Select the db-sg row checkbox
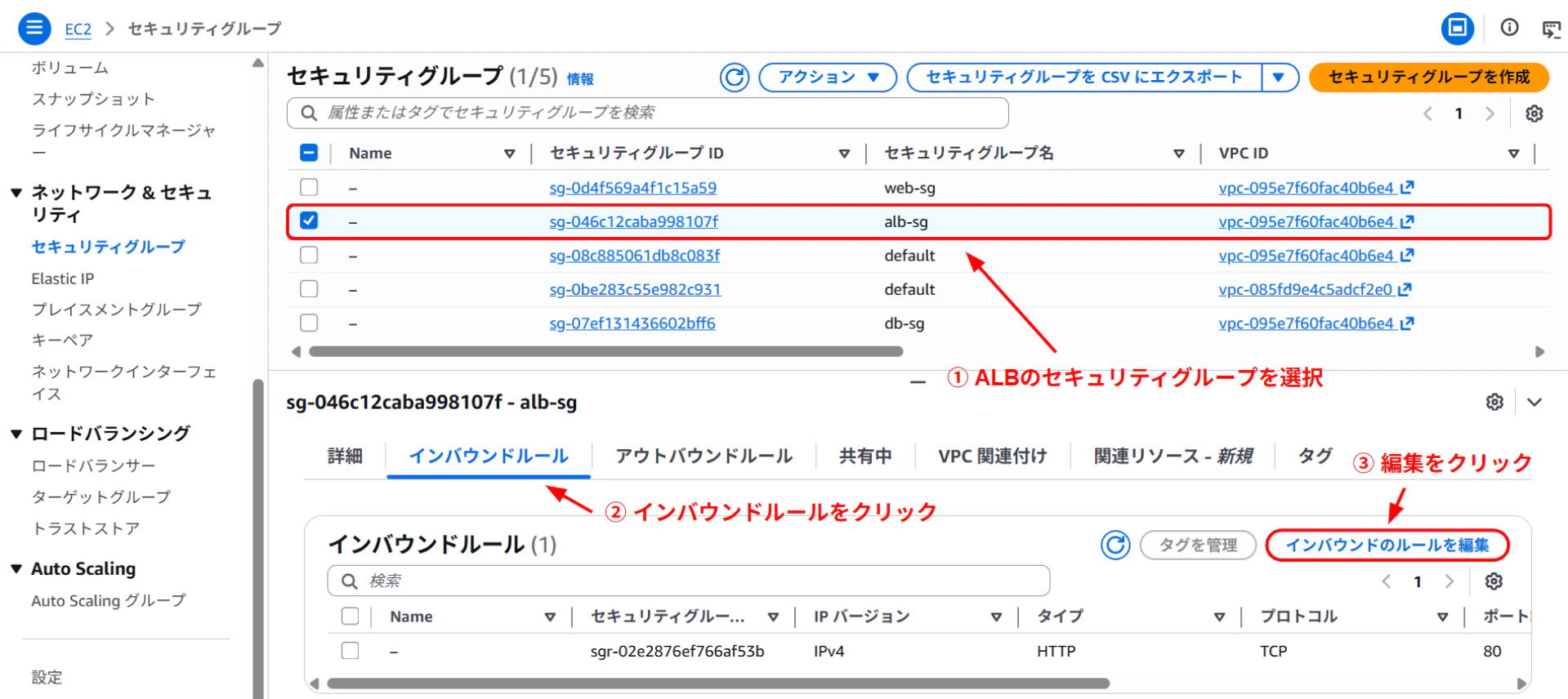1568x699 pixels. pyautogui.click(x=309, y=323)
